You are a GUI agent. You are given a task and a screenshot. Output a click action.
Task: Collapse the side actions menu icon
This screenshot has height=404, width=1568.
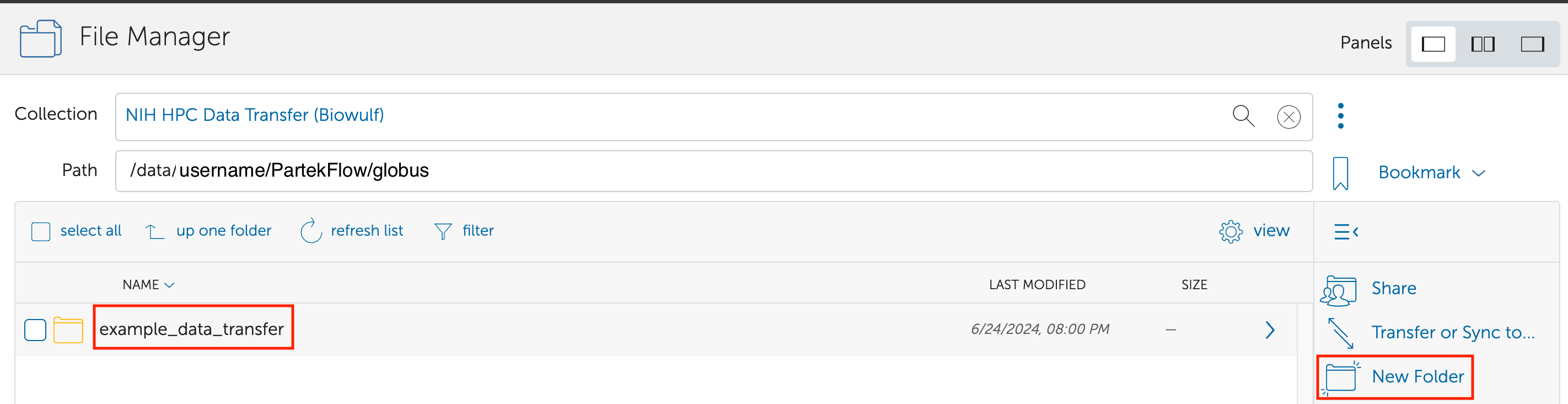[1346, 232]
